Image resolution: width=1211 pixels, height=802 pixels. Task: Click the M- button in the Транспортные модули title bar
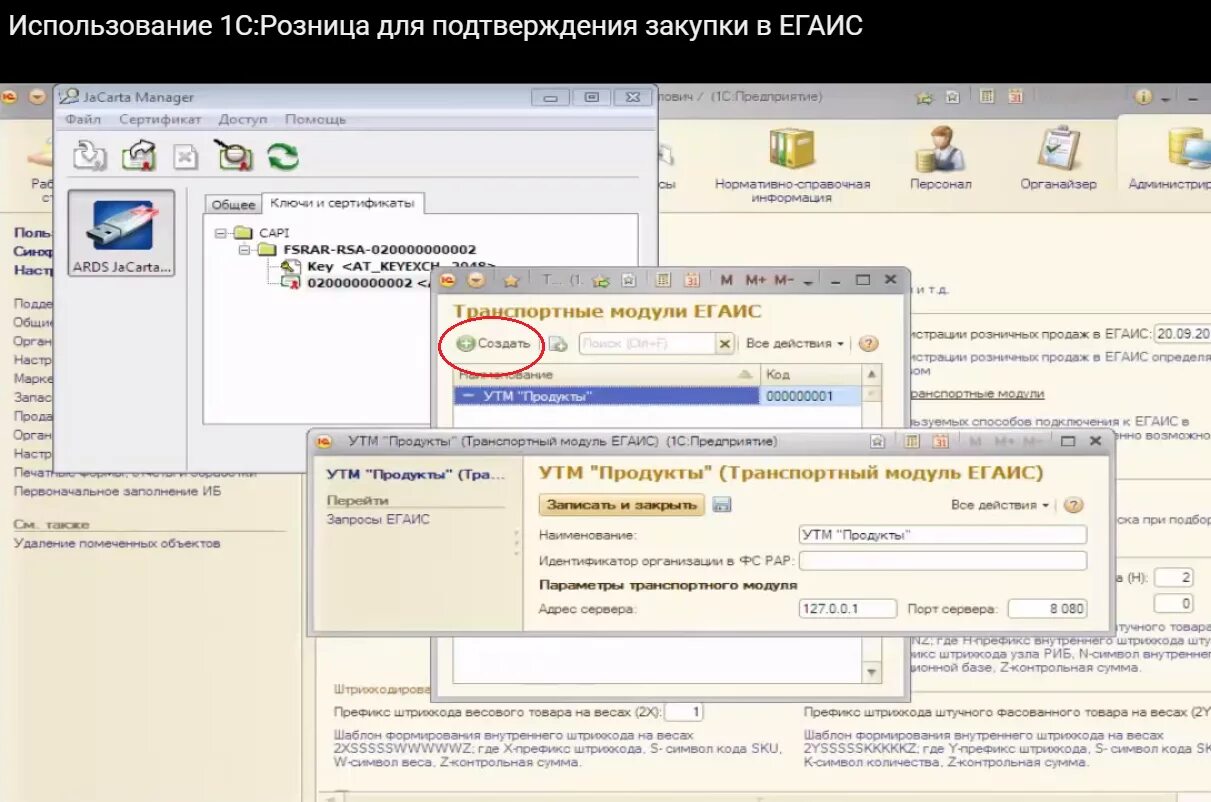point(784,281)
